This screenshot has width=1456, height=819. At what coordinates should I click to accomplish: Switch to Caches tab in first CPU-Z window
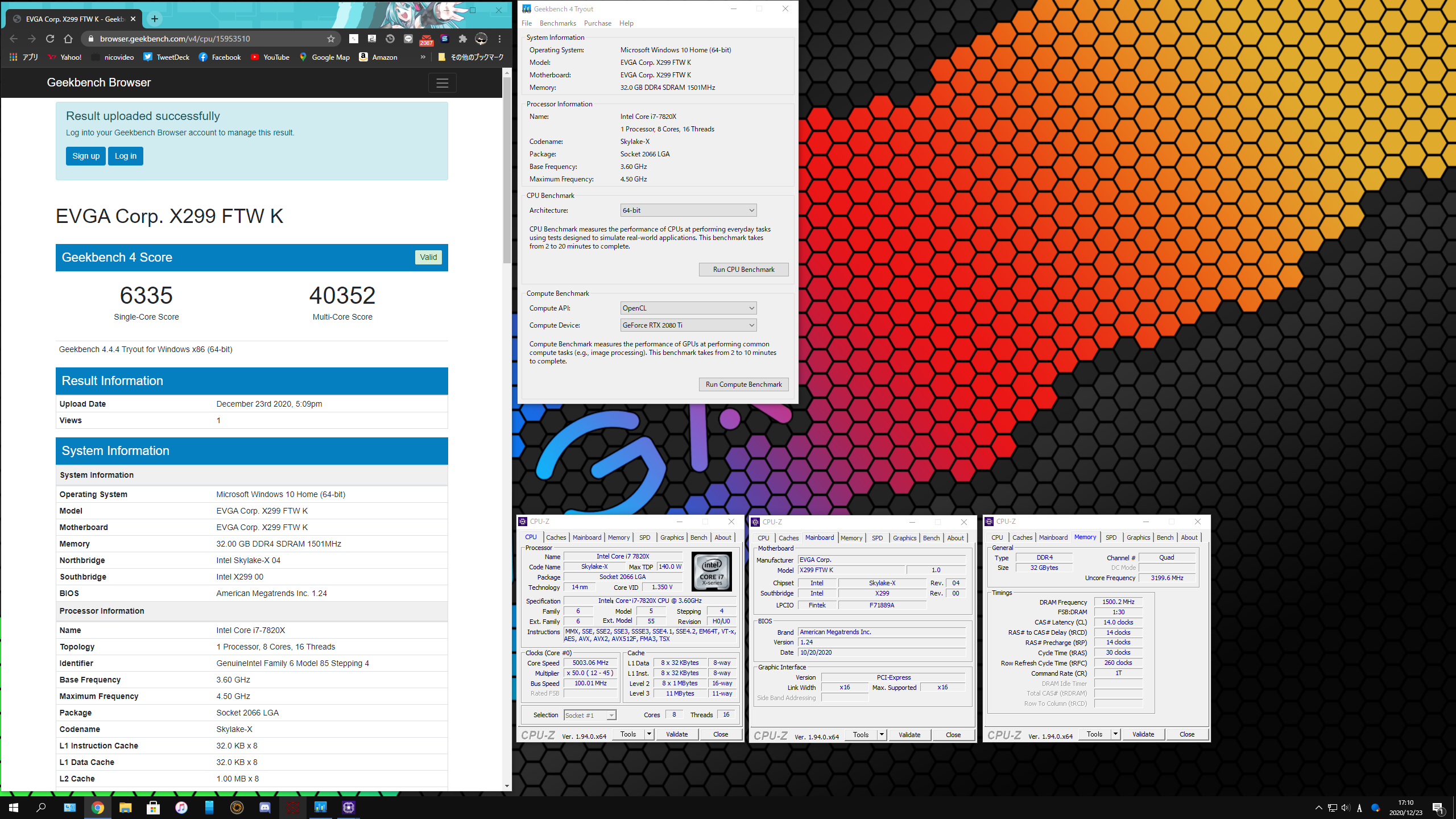[556, 537]
